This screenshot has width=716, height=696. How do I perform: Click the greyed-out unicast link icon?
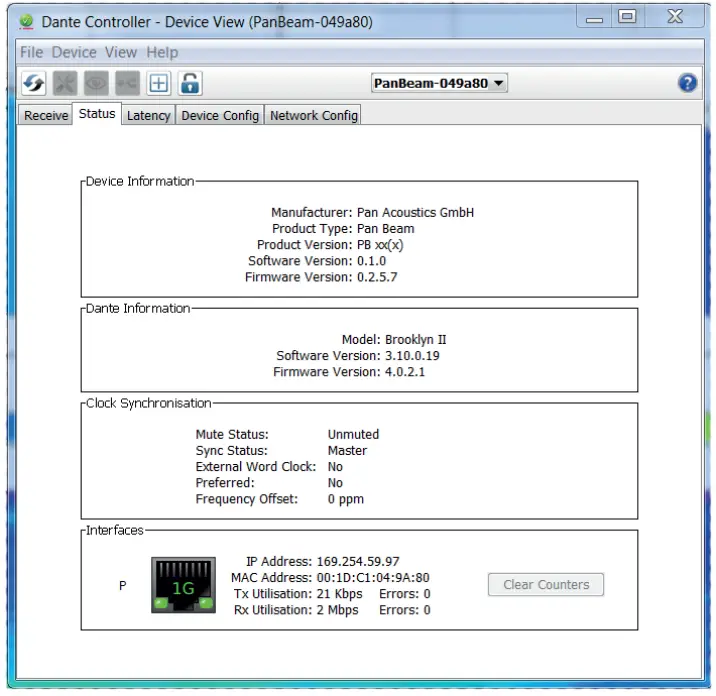tap(127, 84)
